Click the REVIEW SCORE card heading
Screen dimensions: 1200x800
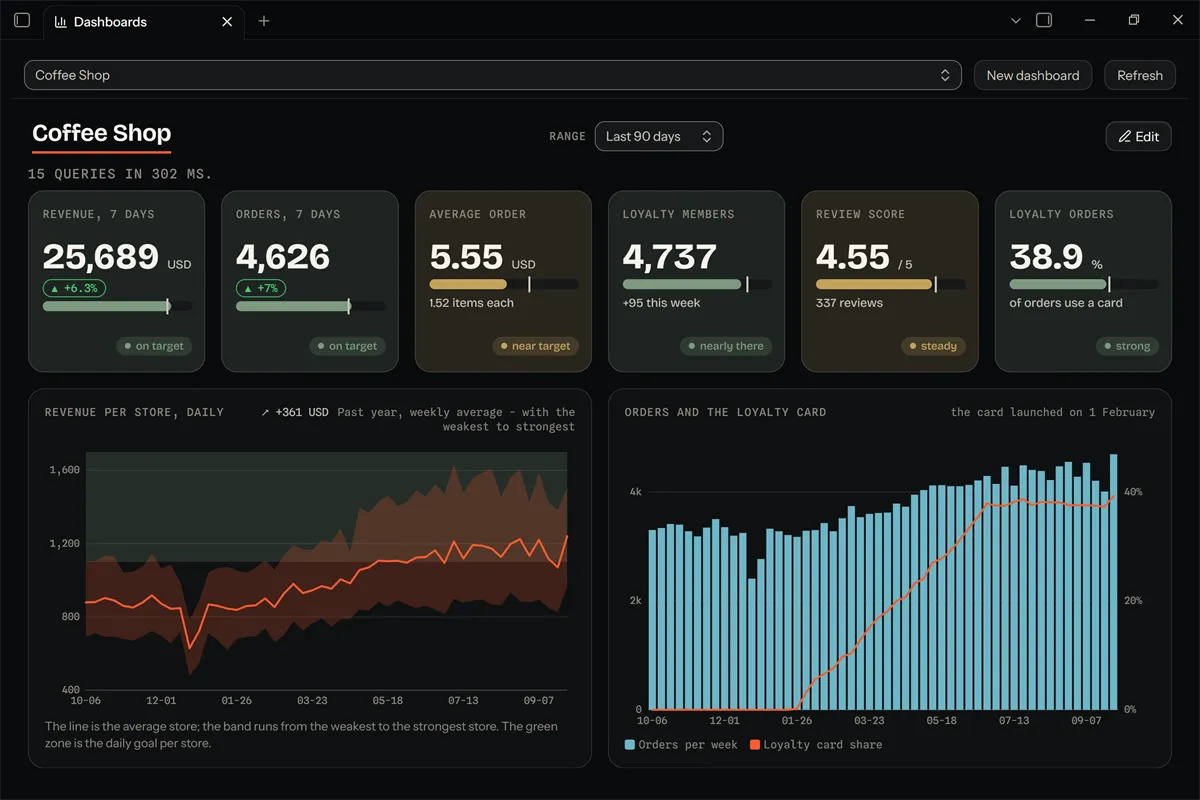[x=860, y=214]
